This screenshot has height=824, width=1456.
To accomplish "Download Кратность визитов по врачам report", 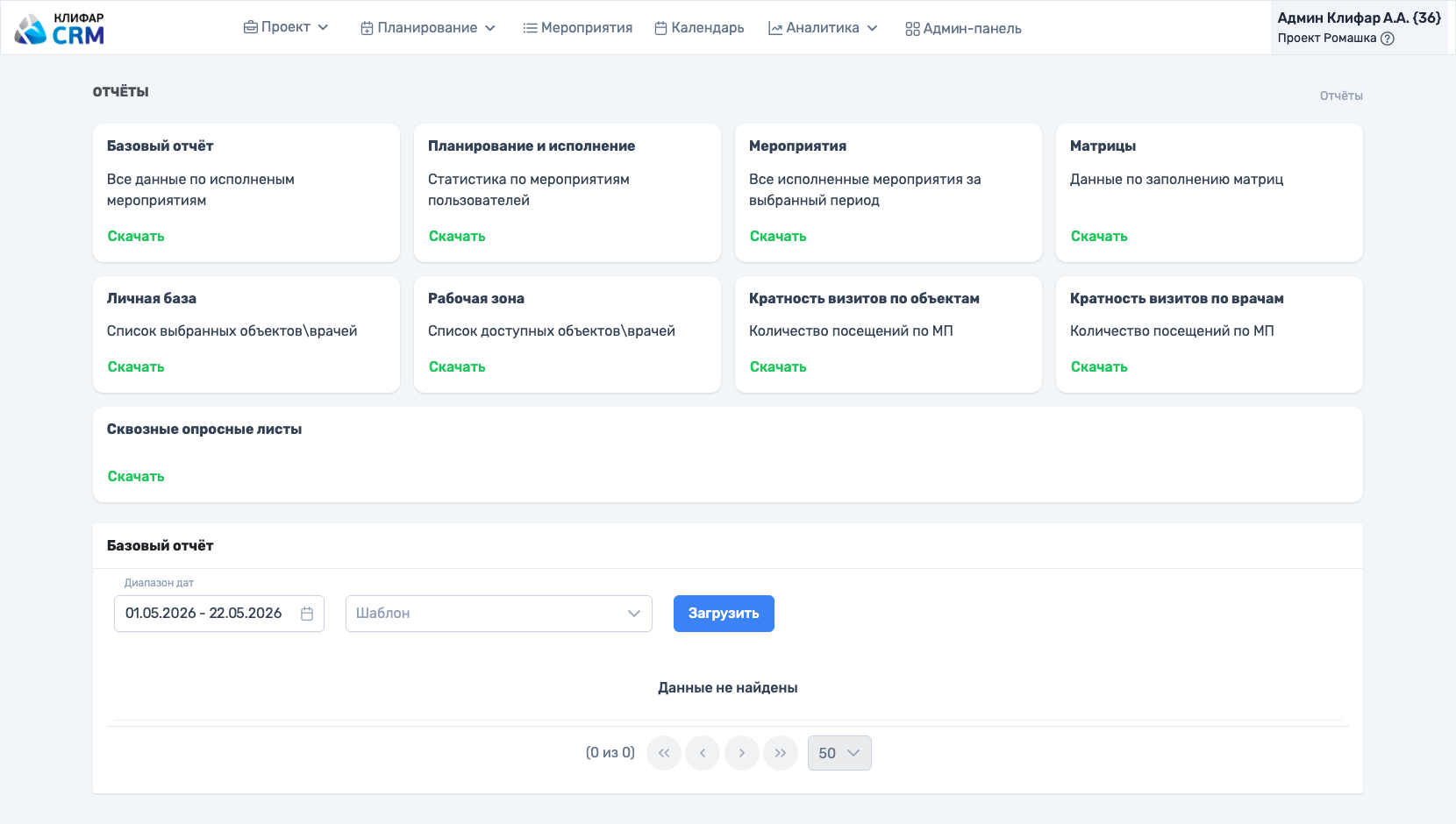I will point(1099,366).
